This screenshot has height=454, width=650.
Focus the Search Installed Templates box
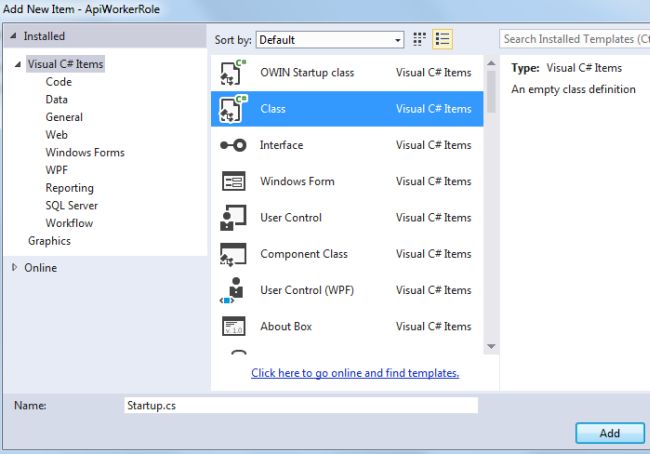coord(575,39)
